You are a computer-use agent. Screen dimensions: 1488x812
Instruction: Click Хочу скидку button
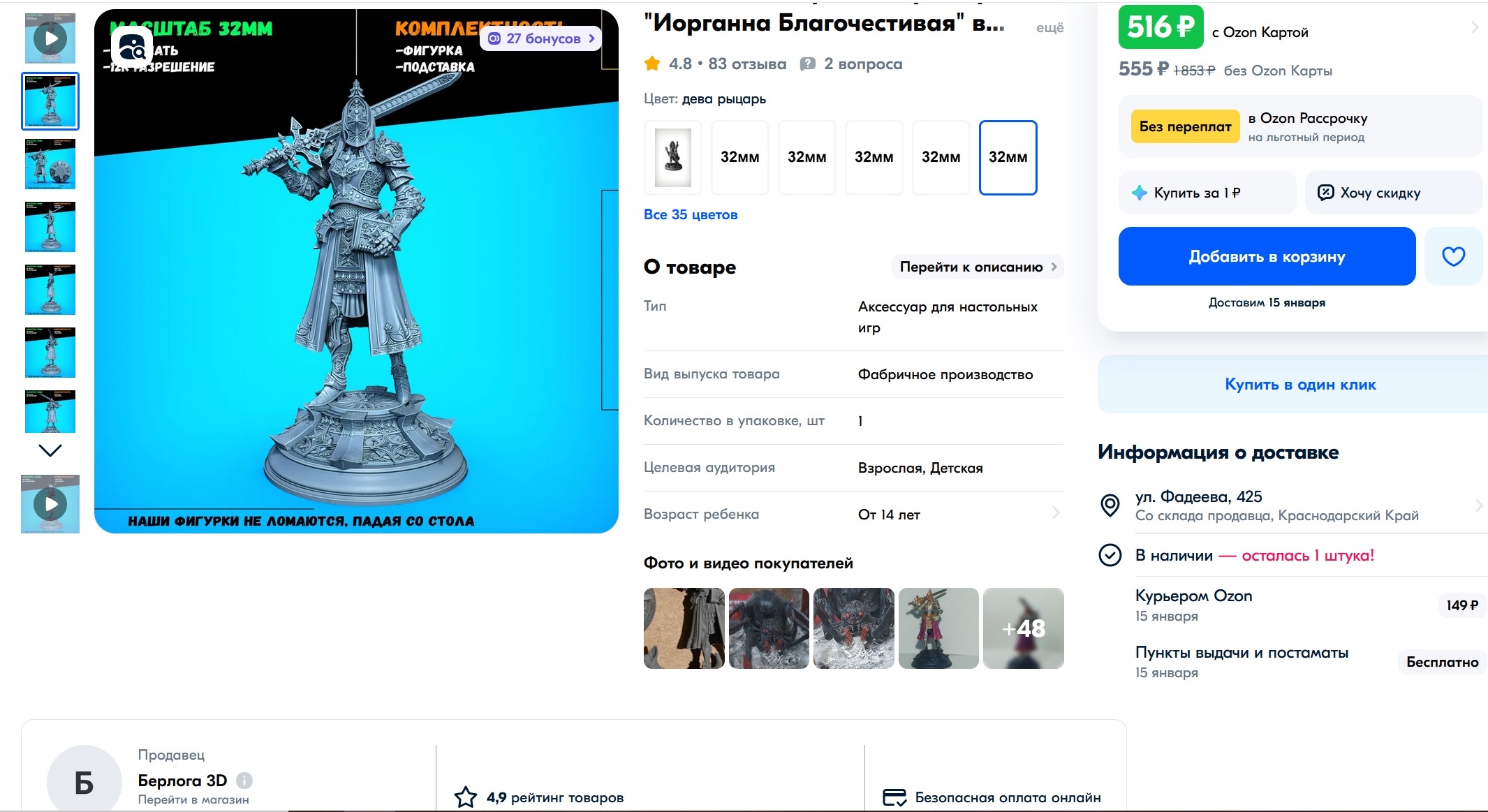[1394, 193]
